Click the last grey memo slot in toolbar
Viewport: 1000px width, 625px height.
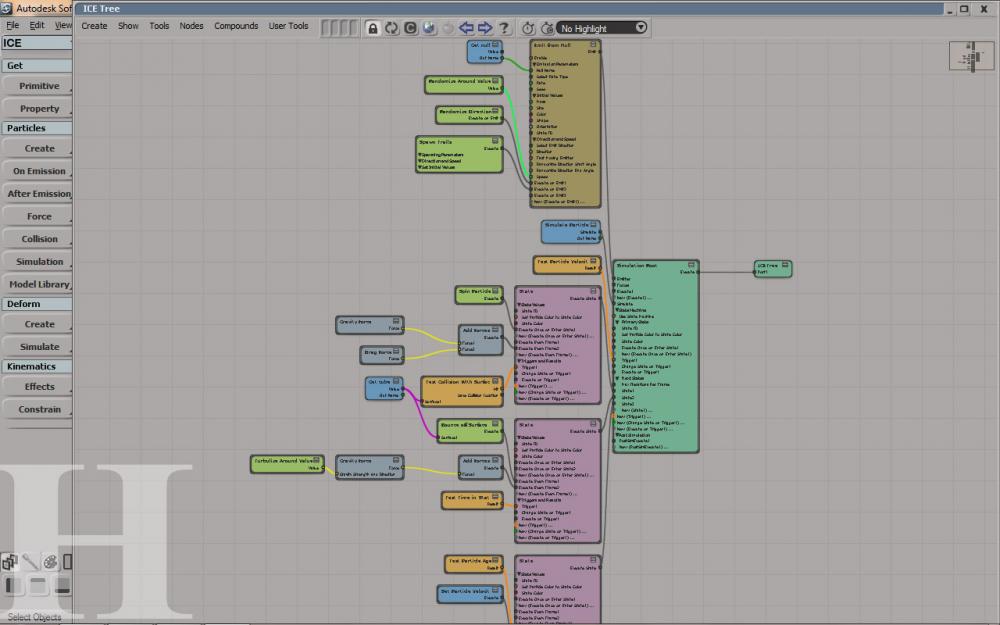click(353, 28)
